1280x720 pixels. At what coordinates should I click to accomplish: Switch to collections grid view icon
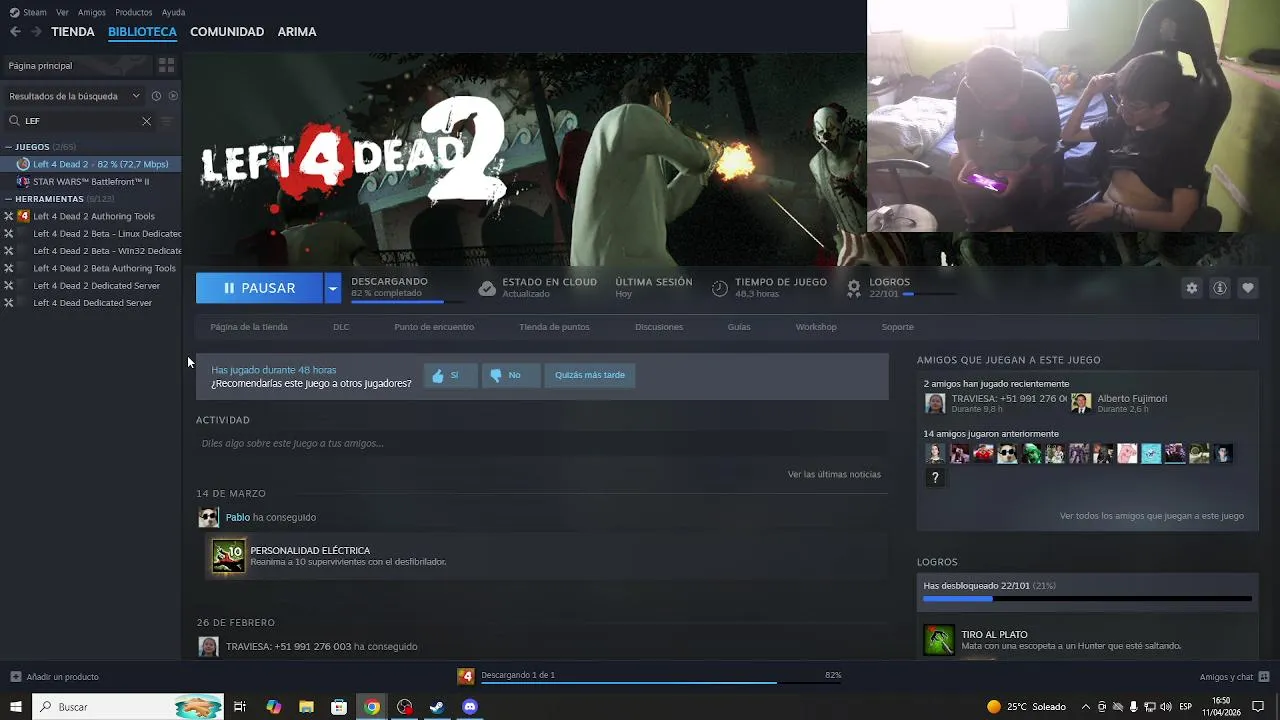pos(167,66)
